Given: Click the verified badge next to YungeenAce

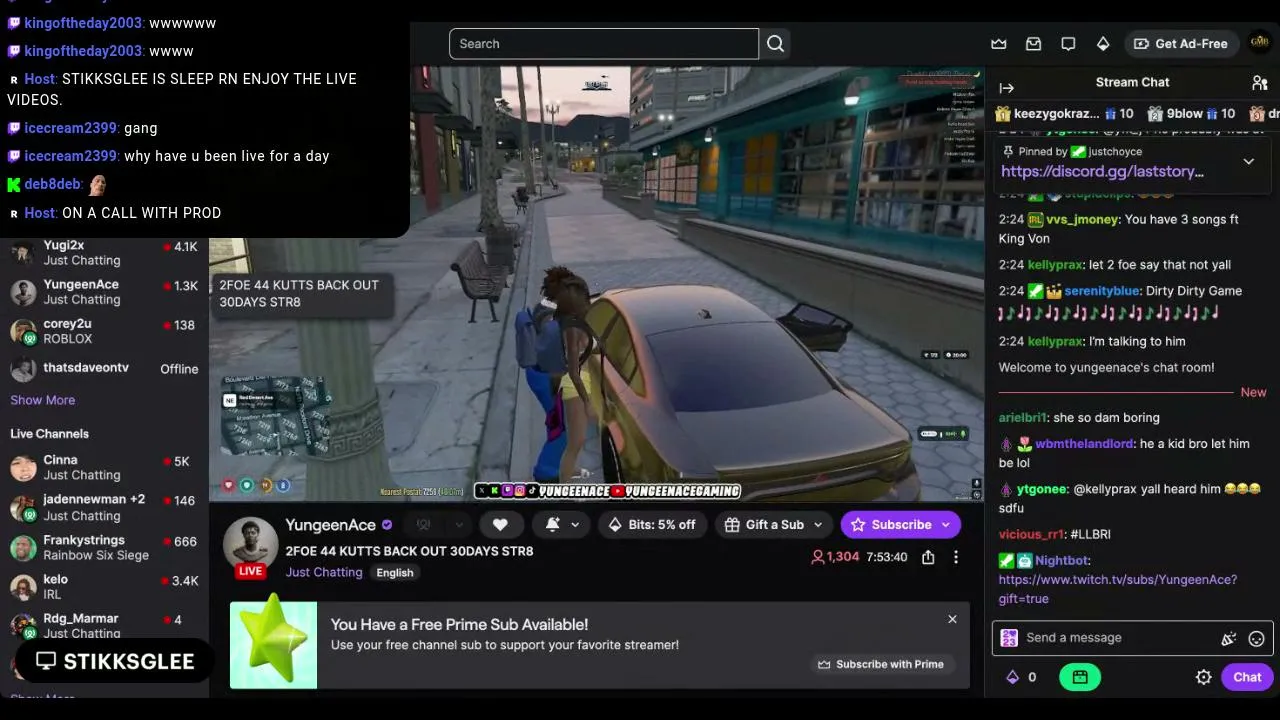Looking at the screenshot, I should point(387,525).
